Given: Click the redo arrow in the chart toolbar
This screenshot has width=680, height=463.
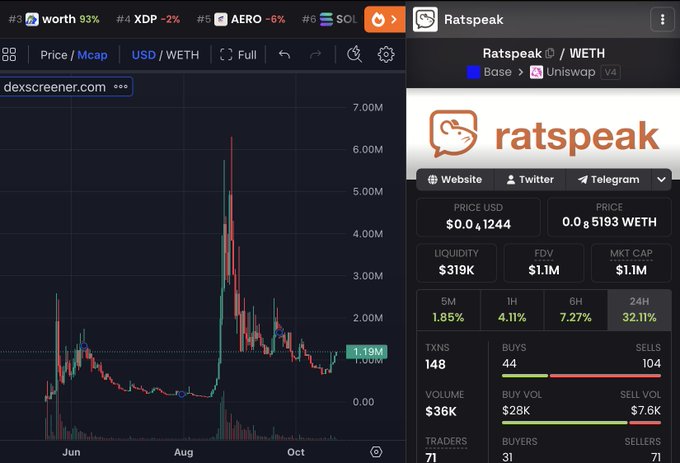Looking at the screenshot, I should [x=315, y=55].
